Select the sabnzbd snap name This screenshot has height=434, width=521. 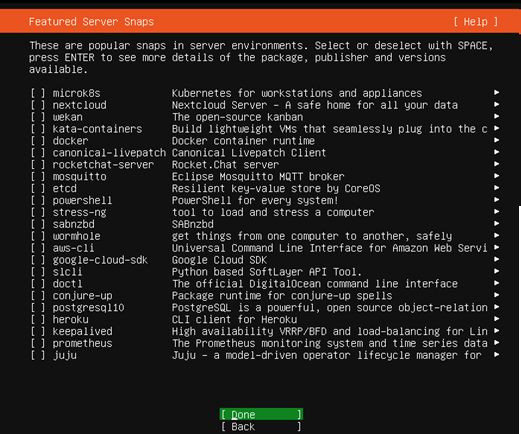(x=74, y=224)
